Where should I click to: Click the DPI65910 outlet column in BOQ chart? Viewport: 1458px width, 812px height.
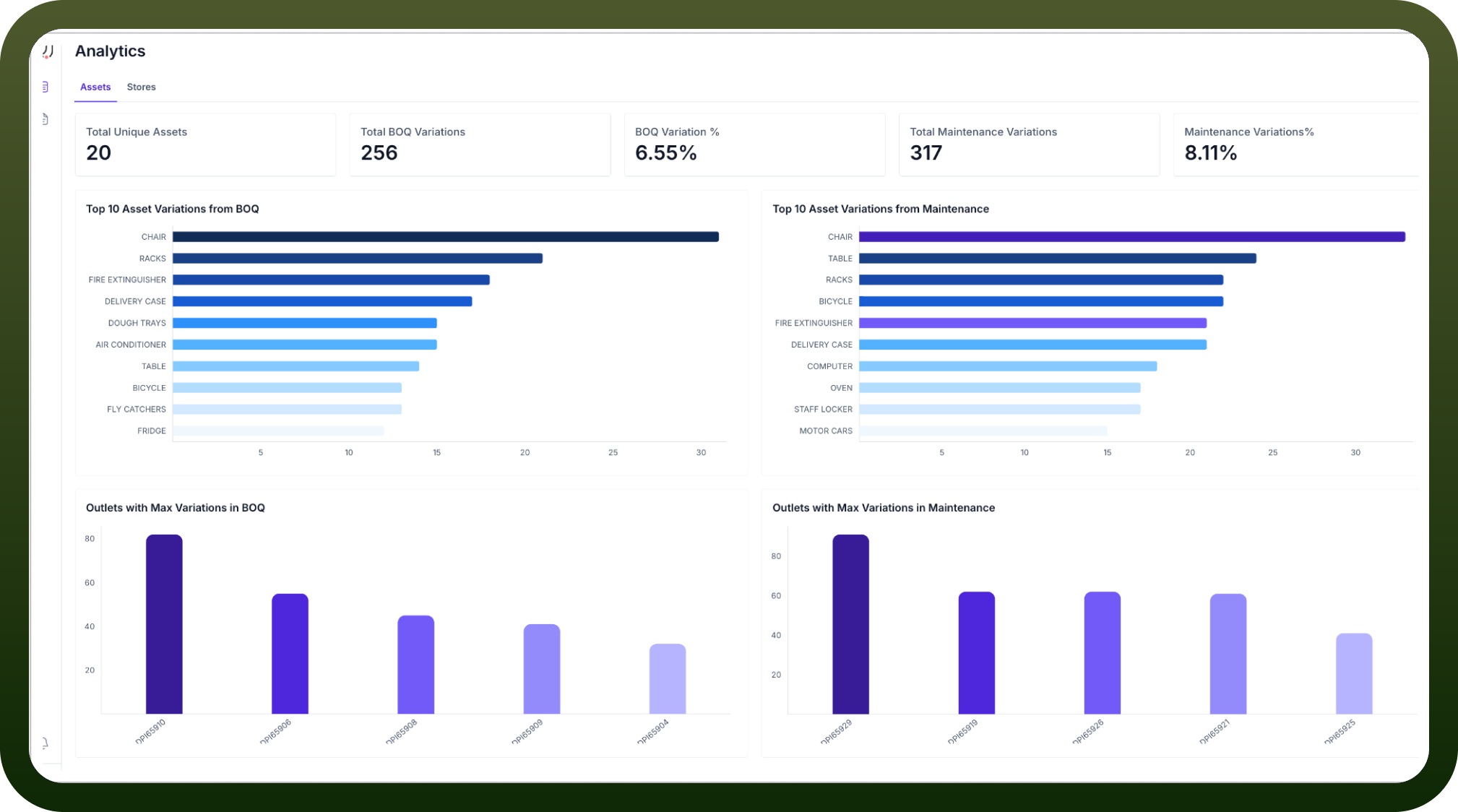(x=164, y=624)
